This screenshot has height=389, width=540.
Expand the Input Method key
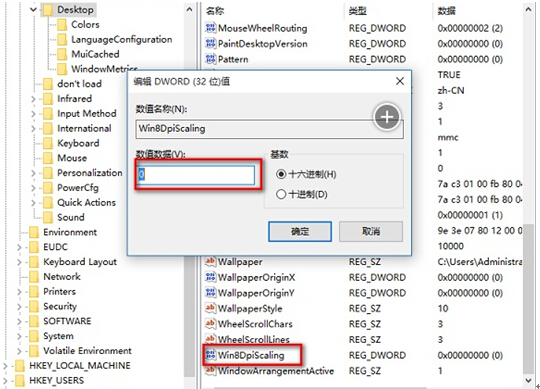point(33,114)
